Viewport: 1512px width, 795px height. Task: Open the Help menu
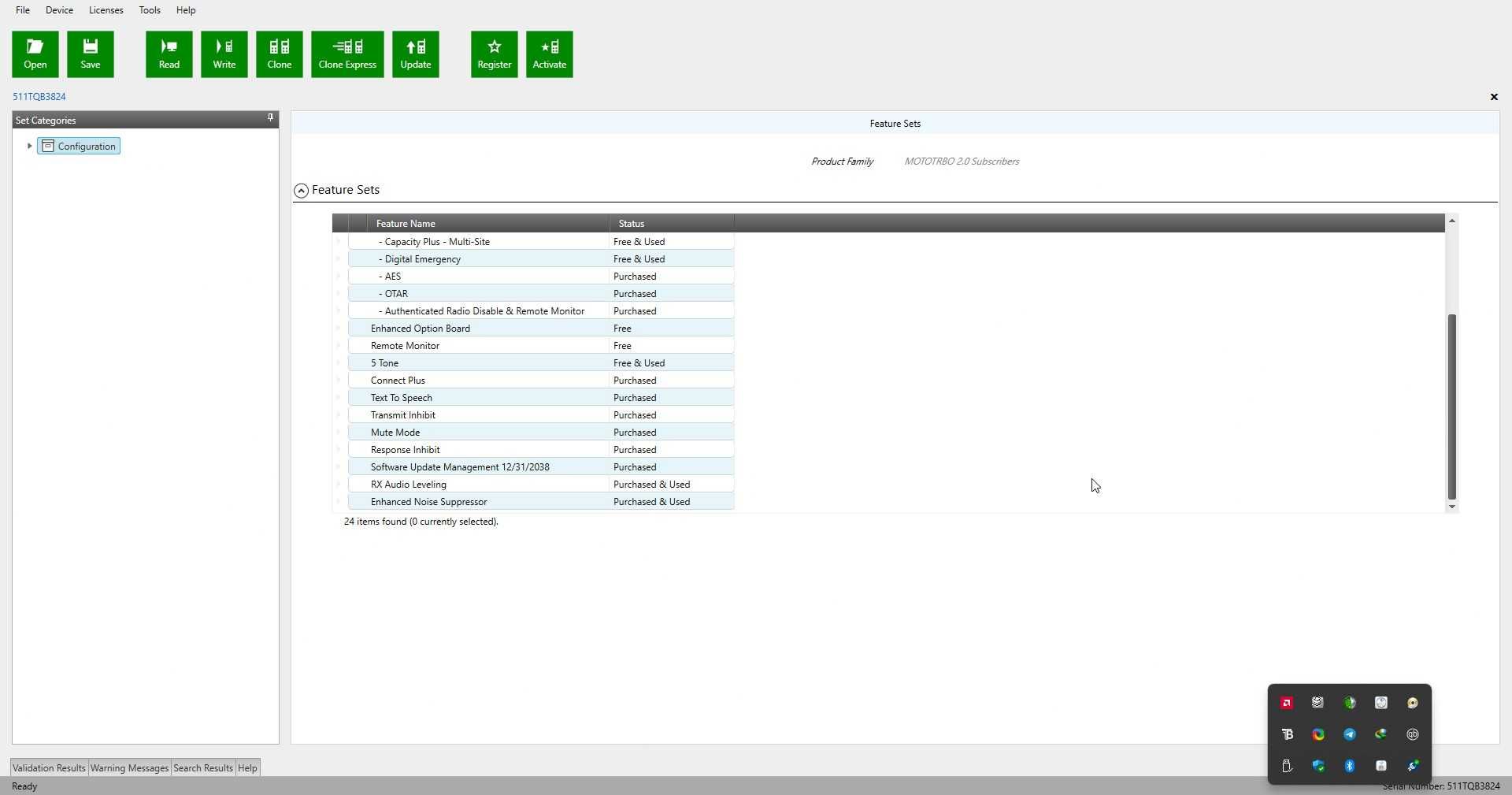point(186,10)
